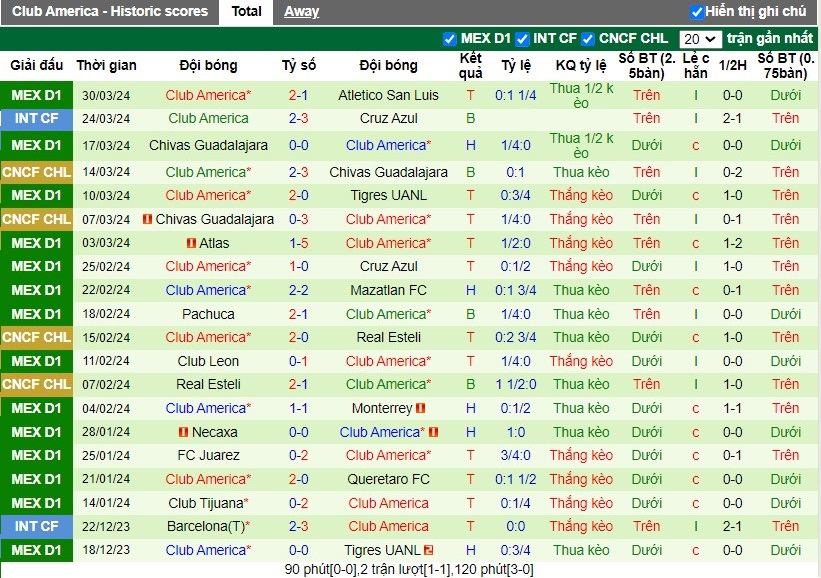Uncheck the MEX D1 league filter
Viewport: 821px width, 578px height.
coord(450,39)
